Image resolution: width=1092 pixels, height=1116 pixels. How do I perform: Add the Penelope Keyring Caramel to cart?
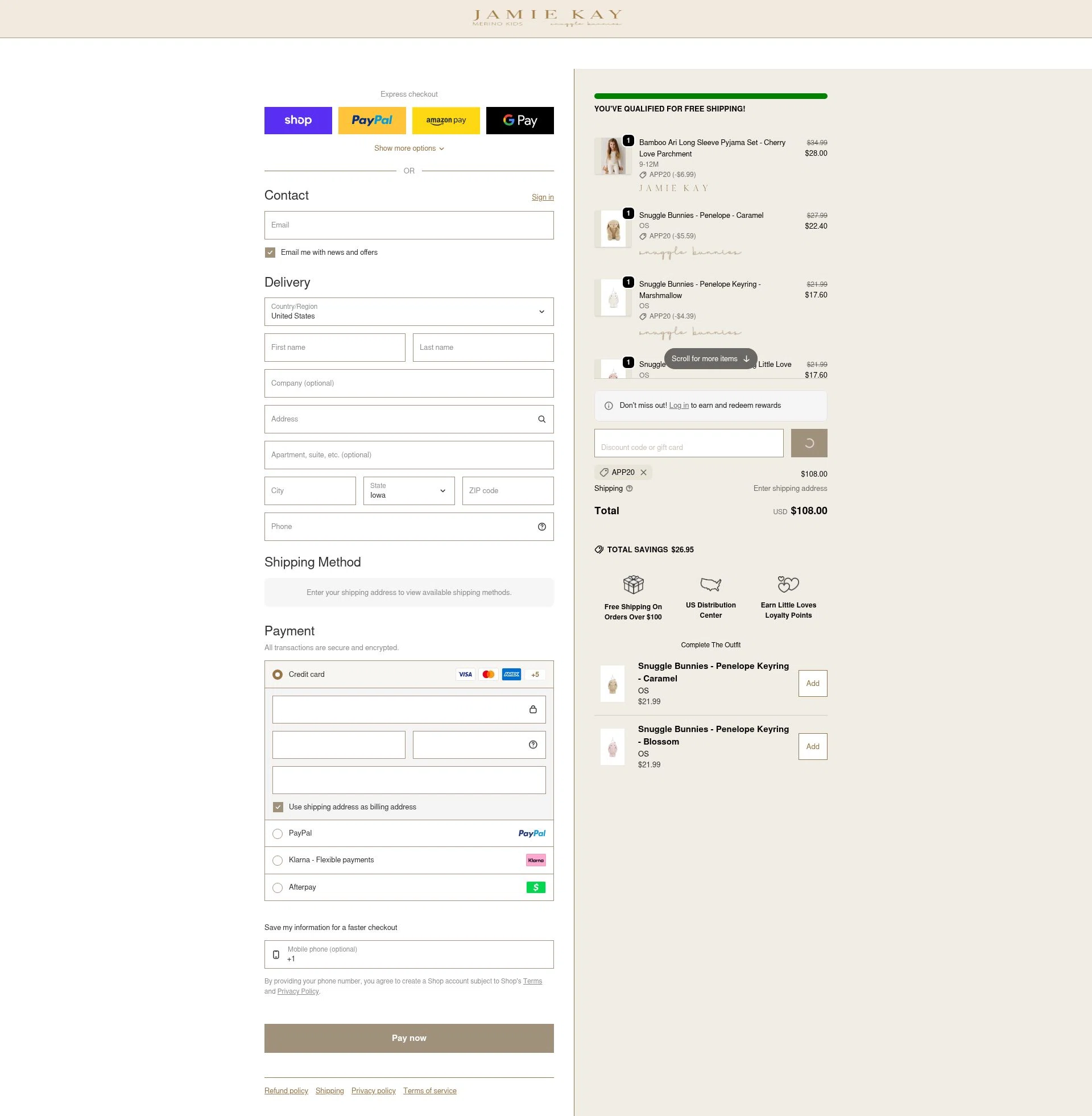[x=812, y=683]
